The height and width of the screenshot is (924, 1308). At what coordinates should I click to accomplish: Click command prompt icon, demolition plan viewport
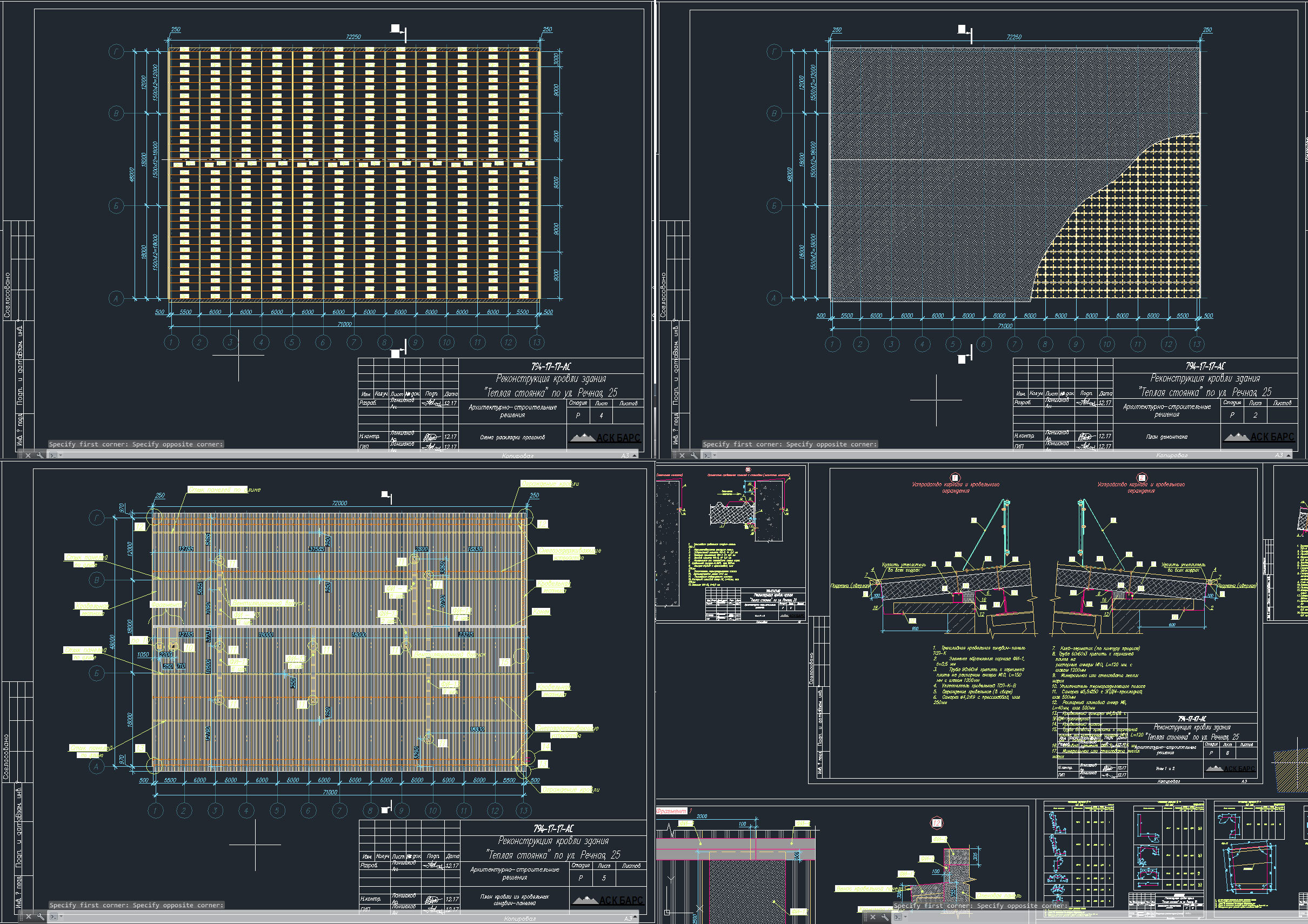coord(707,455)
